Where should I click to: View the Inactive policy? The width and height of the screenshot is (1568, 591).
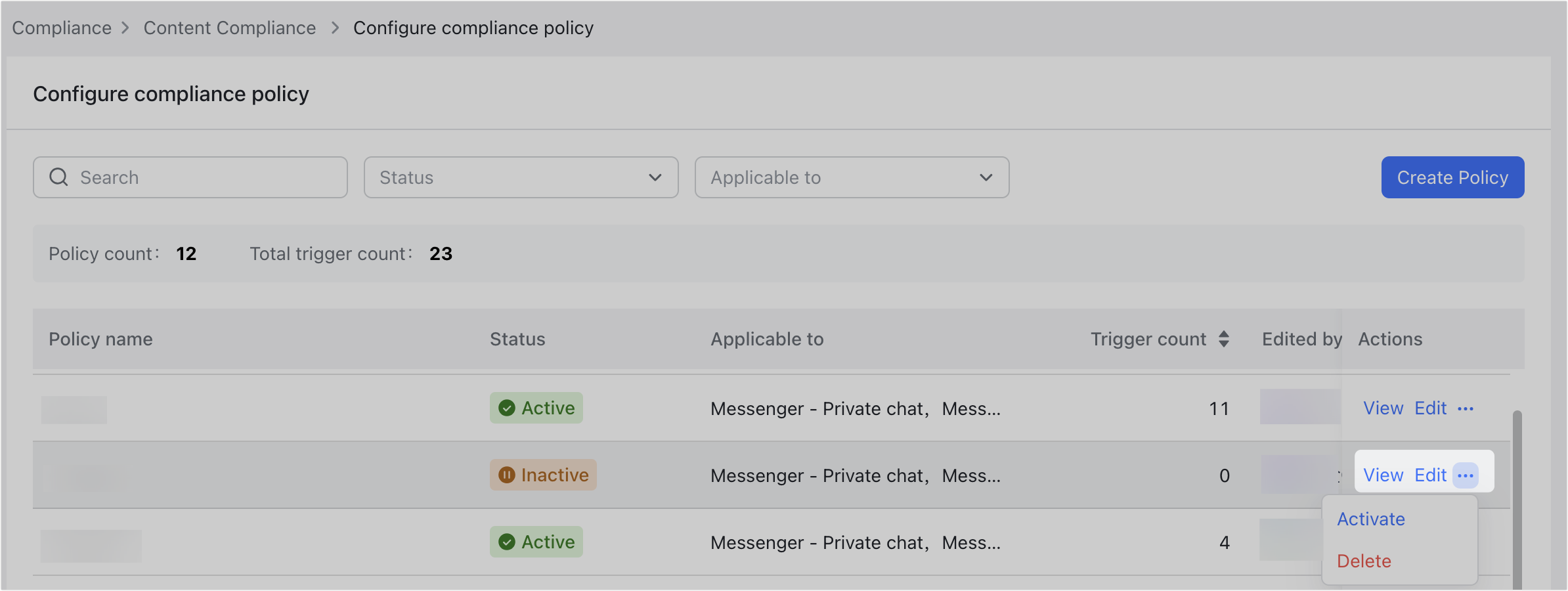(1383, 475)
